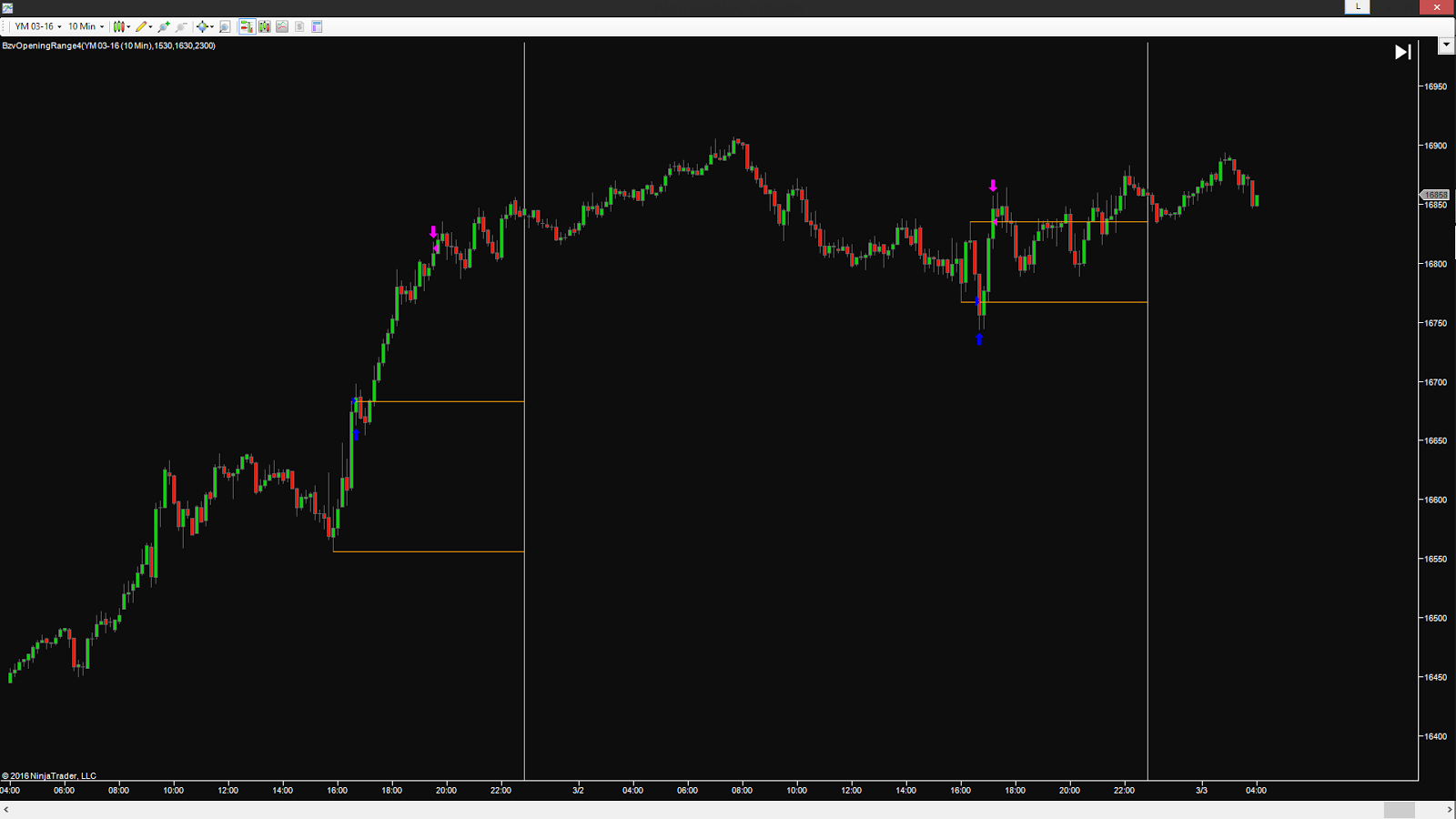Click the horizontal scrollbar left arrow
This screenshot has width=1456, height=819.
(x=6, y=810)
